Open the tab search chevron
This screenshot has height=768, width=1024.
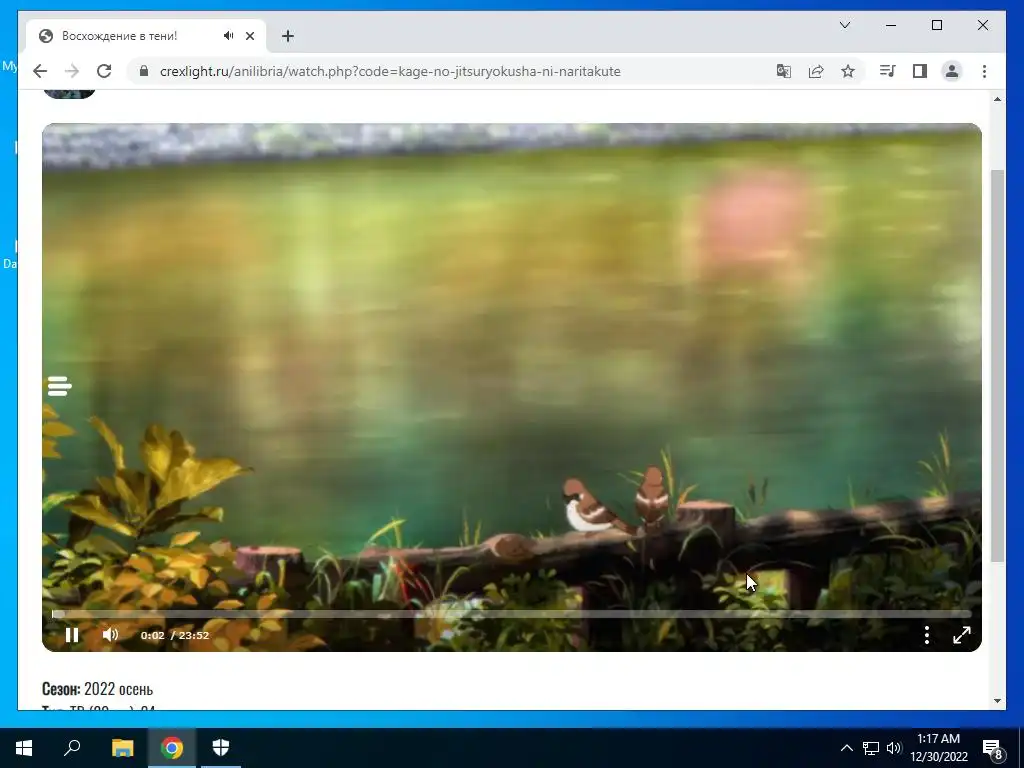(845, 25)
